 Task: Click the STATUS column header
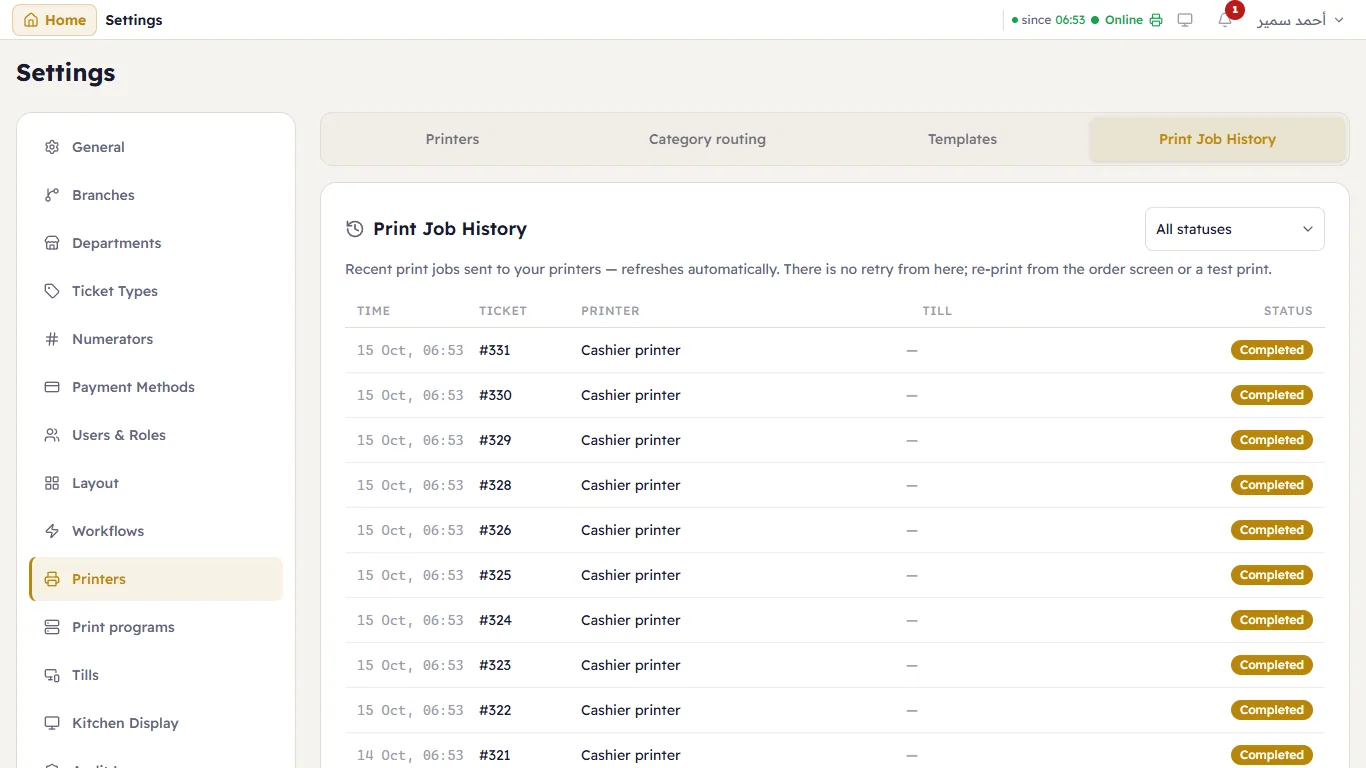(1288, 311)
